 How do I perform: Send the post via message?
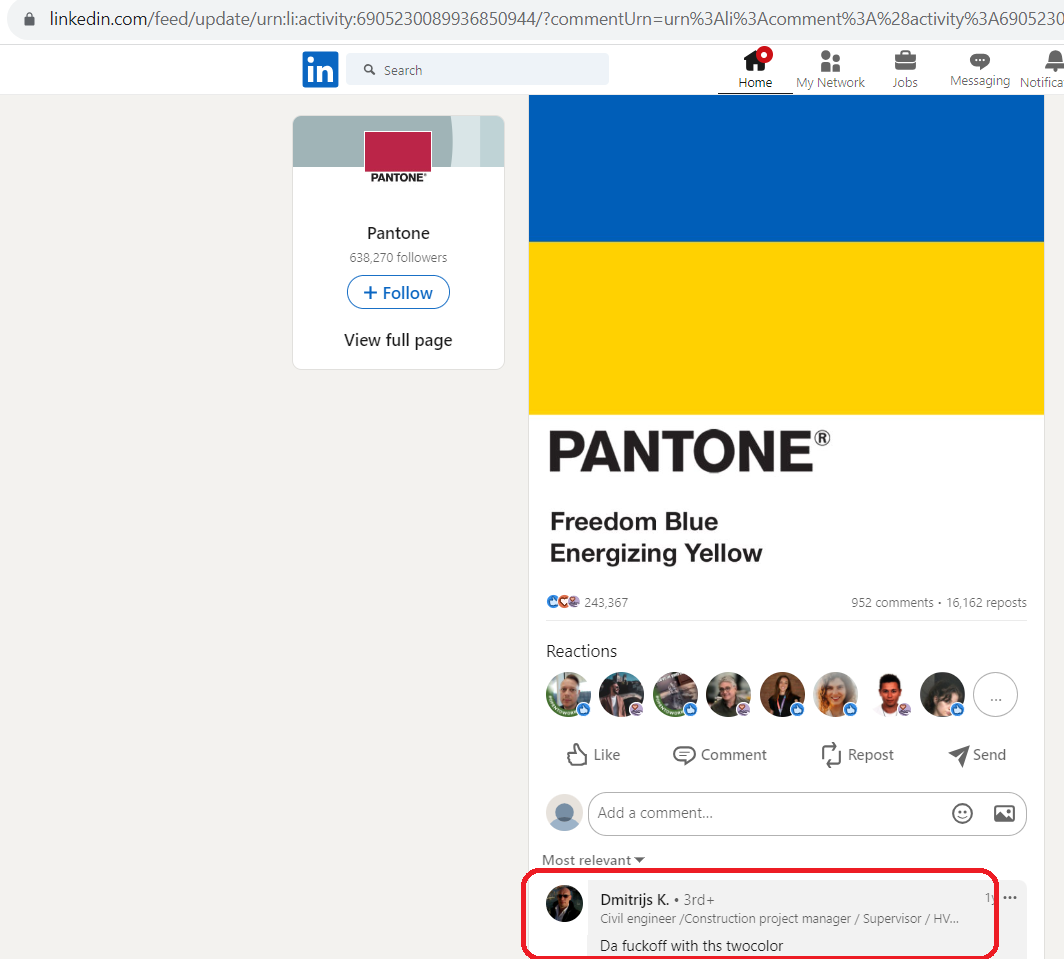point(977,755)
